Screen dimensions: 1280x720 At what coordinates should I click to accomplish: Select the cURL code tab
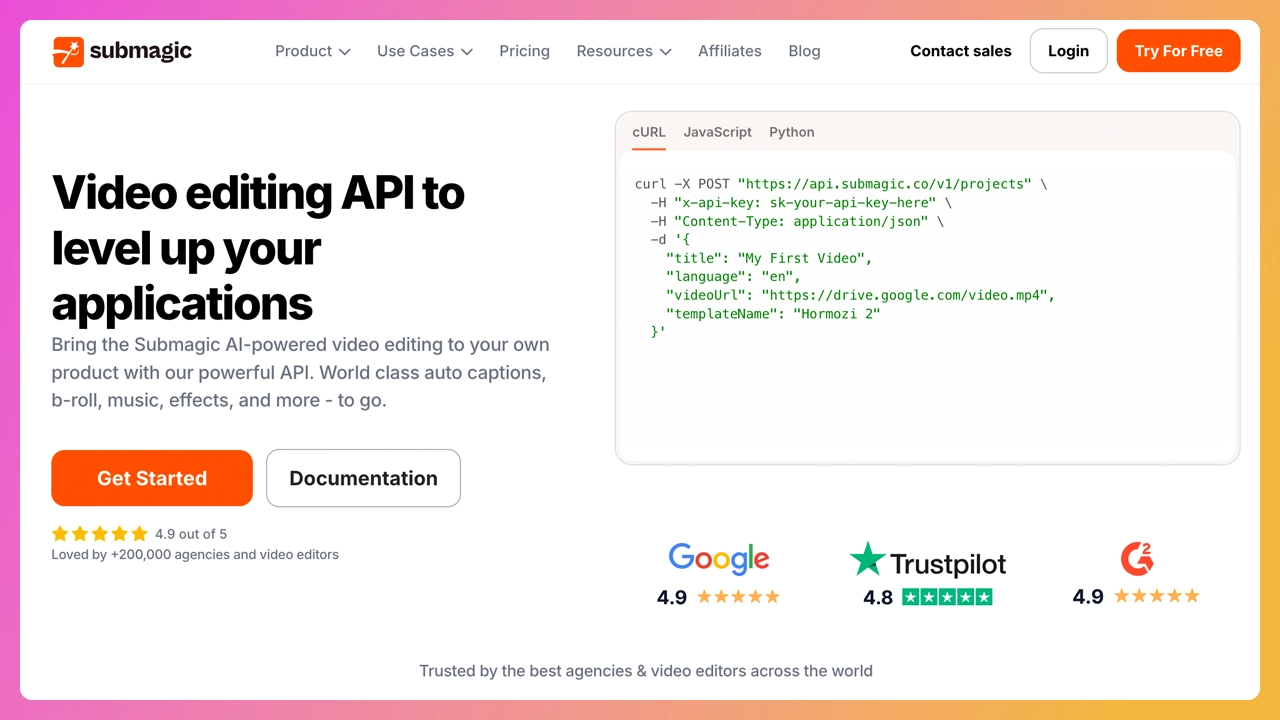coord(649,132)
